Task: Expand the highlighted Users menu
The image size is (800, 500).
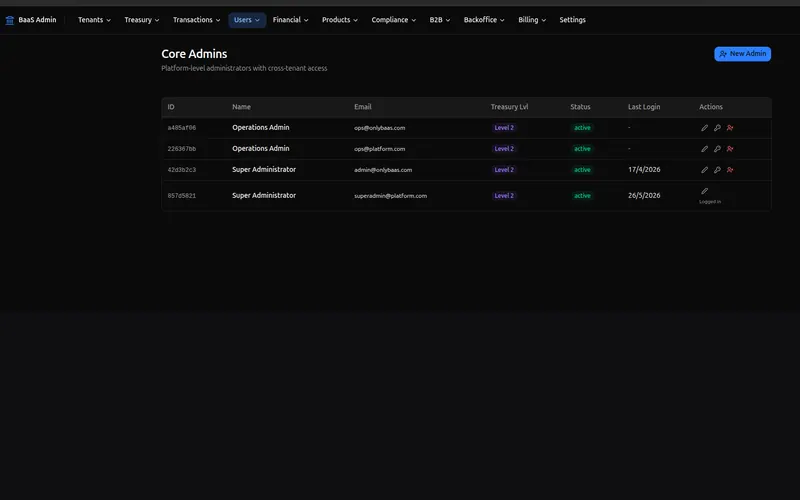Action: [247, 20]
